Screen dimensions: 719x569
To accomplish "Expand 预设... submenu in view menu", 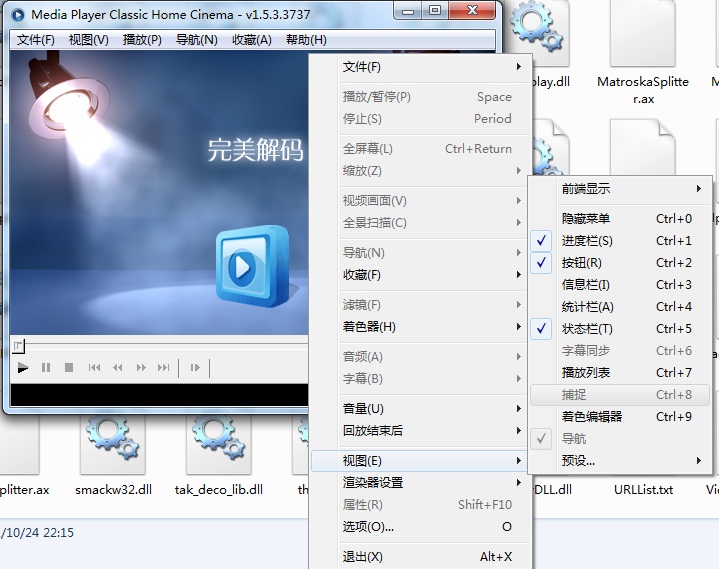I will [x=619, y=460].
